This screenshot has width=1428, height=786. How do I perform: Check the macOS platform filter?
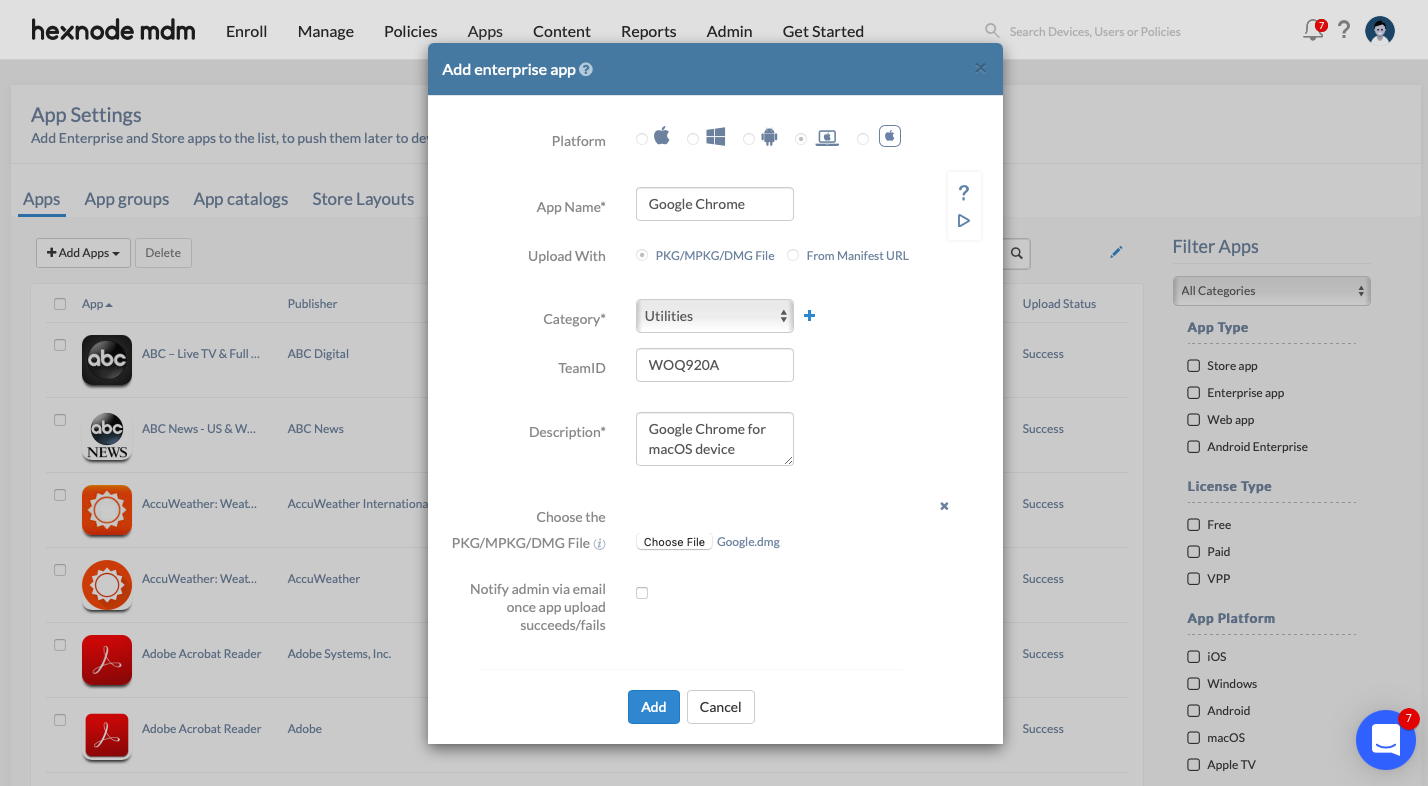[1193, 738]
